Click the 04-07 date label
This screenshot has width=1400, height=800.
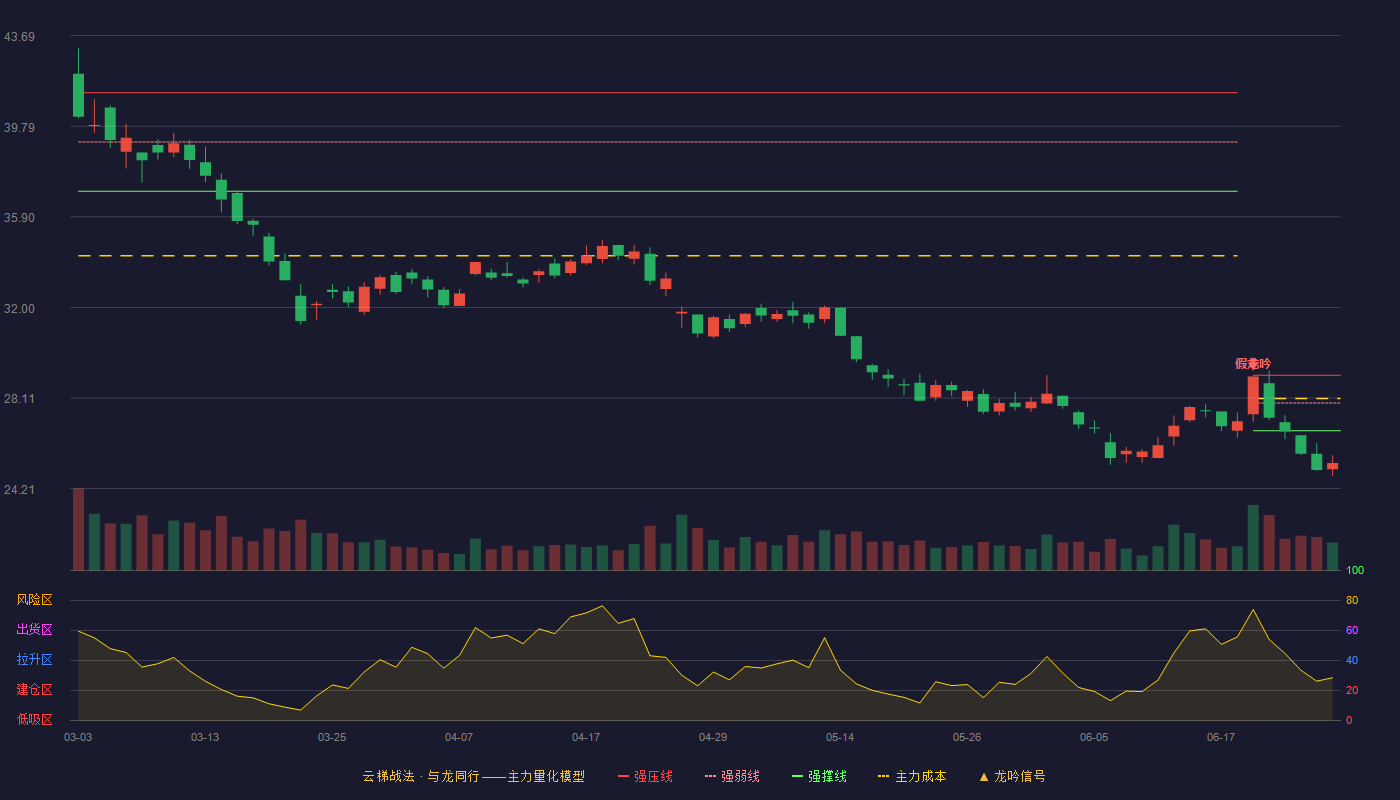pos(459,737)
